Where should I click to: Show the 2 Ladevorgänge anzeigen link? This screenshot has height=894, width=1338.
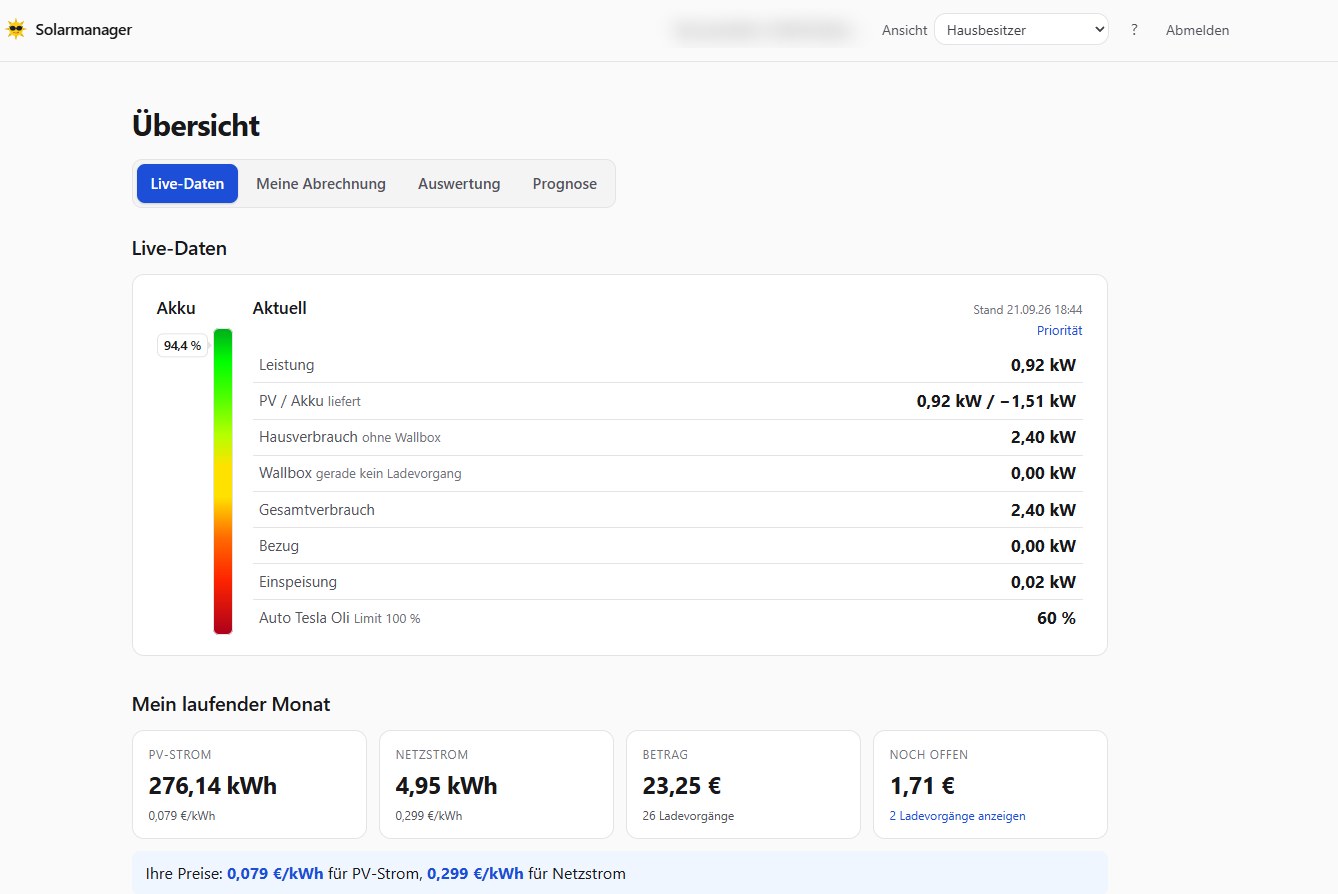957,816
